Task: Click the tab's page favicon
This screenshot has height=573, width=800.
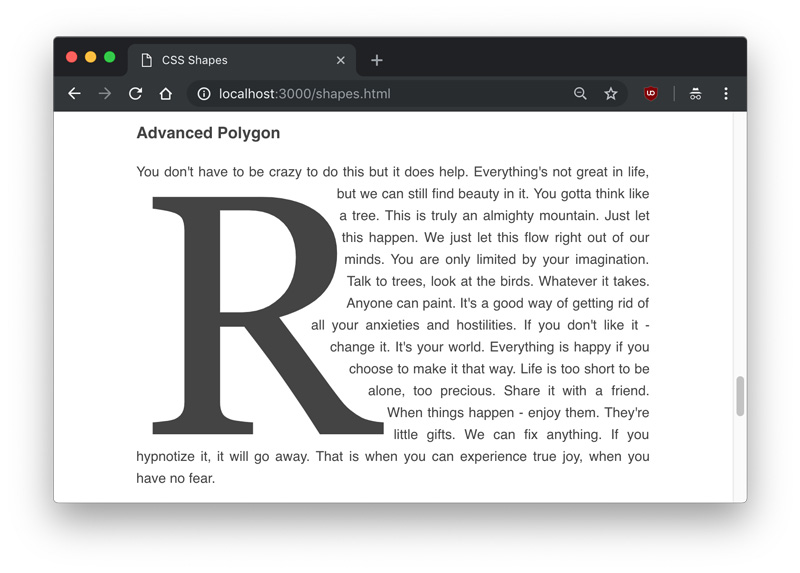Action: (x=147, y=60)
